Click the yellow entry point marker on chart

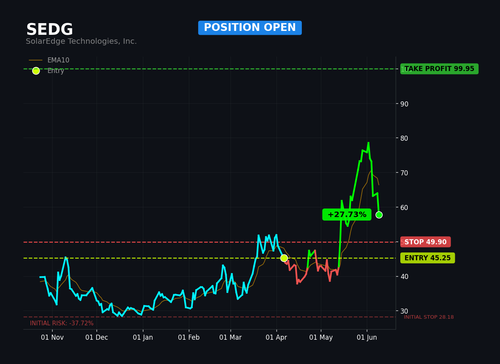point(284,258)
